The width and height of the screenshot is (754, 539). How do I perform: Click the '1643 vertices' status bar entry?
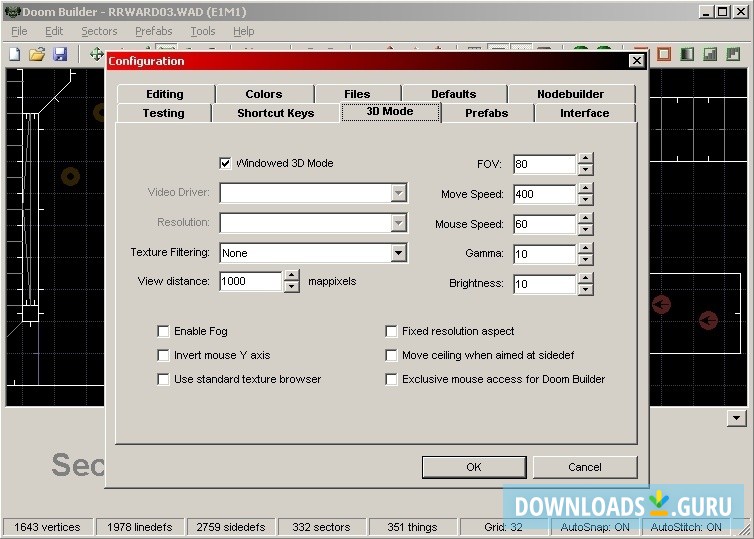[47, 527]
